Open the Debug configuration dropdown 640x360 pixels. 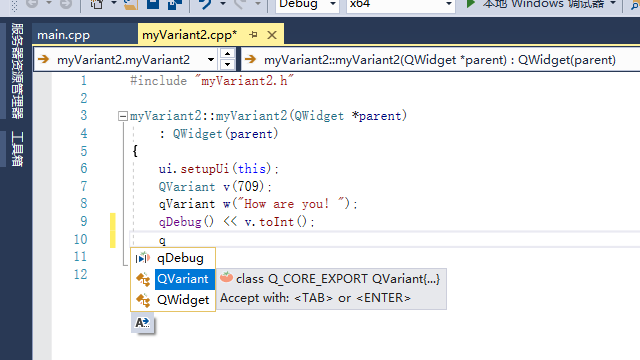click(x=307, y=5)
